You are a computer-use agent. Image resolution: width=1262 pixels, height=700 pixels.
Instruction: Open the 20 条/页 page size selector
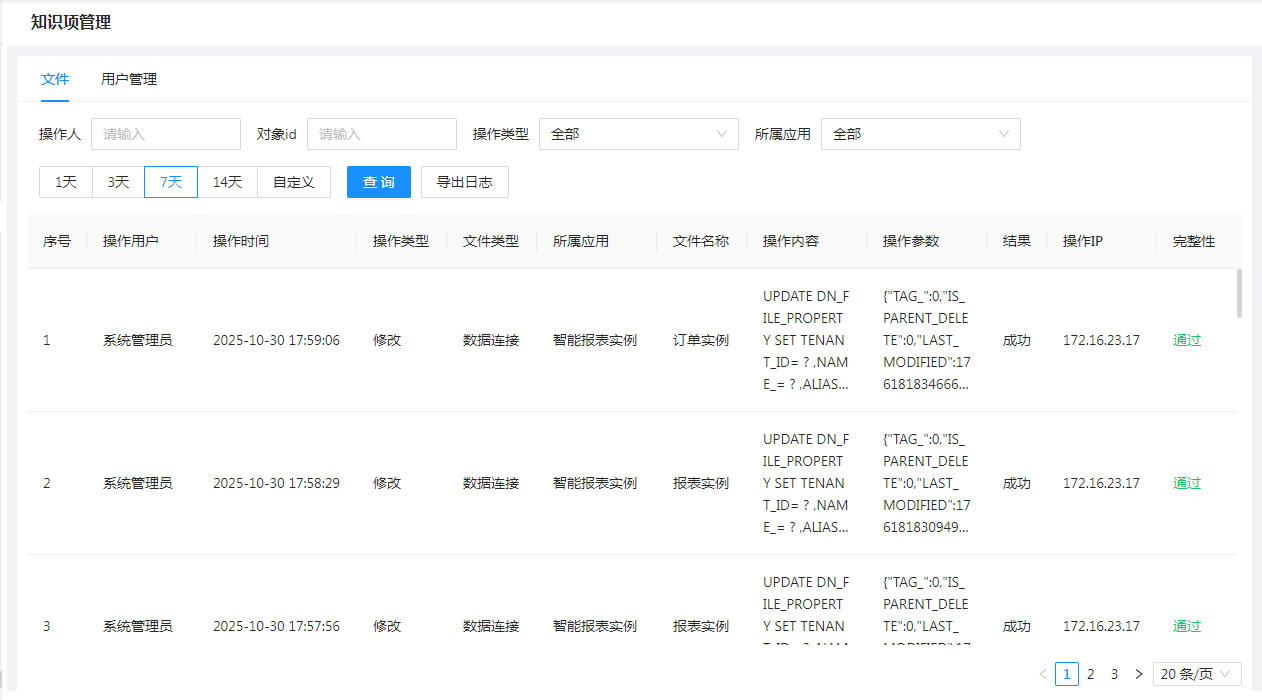point(1197,674)
